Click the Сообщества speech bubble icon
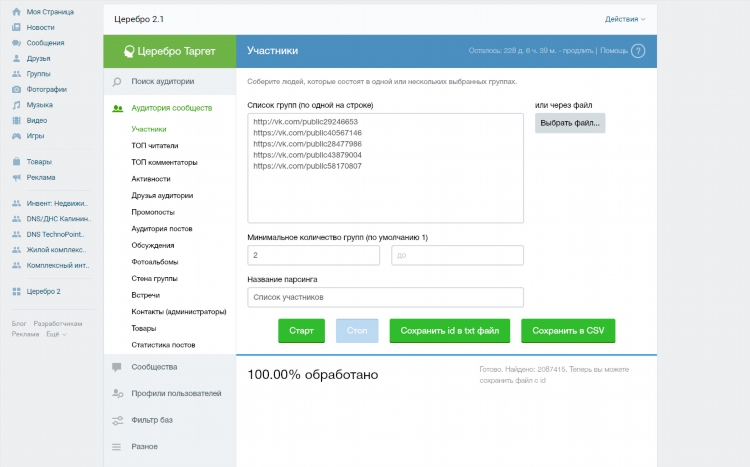Image resolution: width=750 pixels, height=467 pixels. tap(117, 367)
